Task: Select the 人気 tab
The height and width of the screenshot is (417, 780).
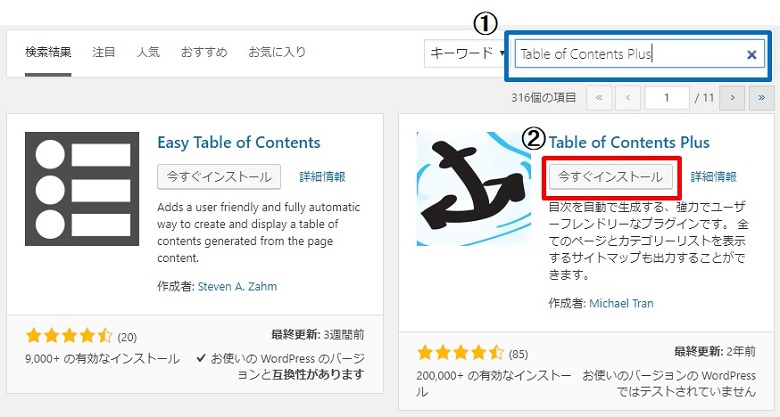Action: click(148, 51)
